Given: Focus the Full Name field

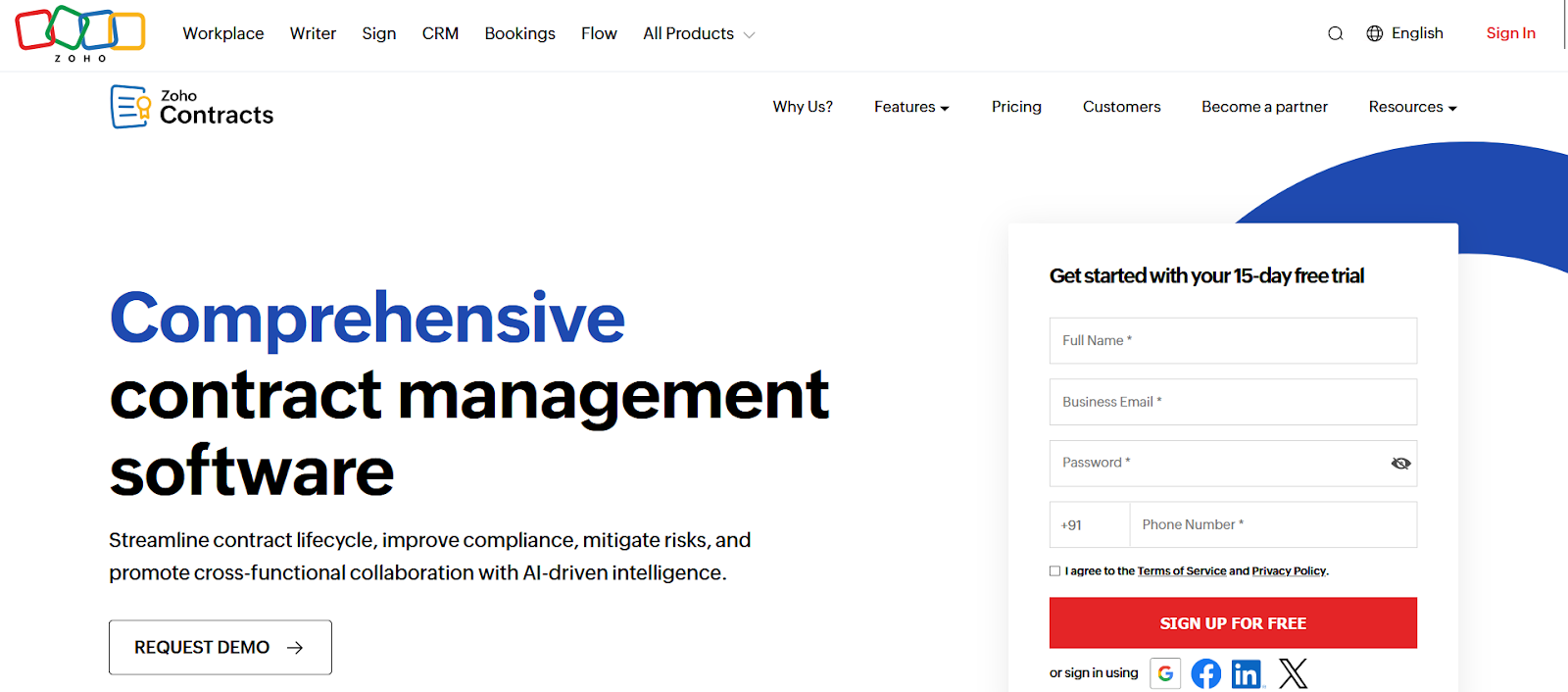Looking at the screenshot, I should tap(1233, 340).
